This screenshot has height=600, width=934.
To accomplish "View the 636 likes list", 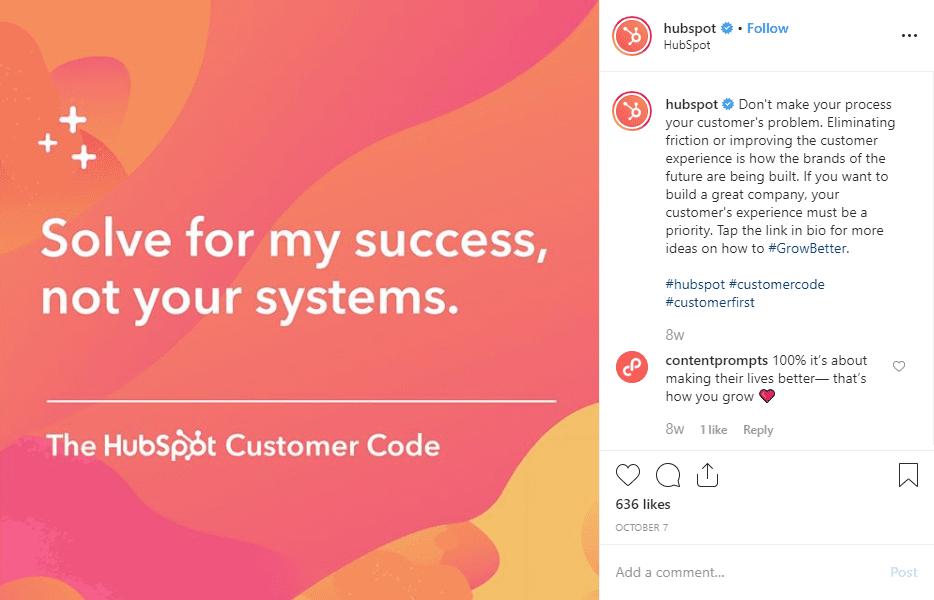I will click(643, 505).
